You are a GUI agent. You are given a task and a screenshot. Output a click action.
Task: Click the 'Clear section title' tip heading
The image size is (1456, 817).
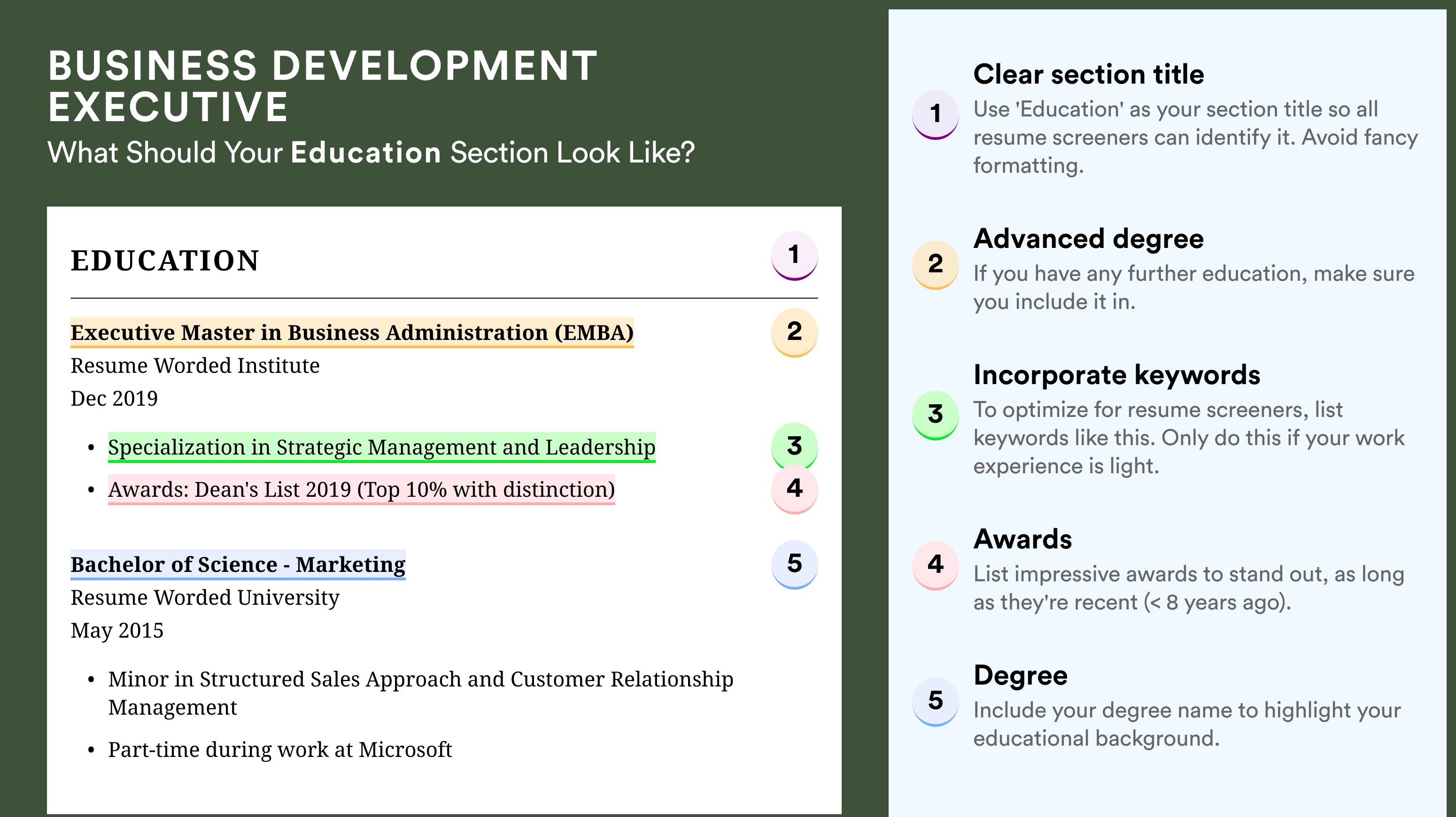coord(1089,74)
